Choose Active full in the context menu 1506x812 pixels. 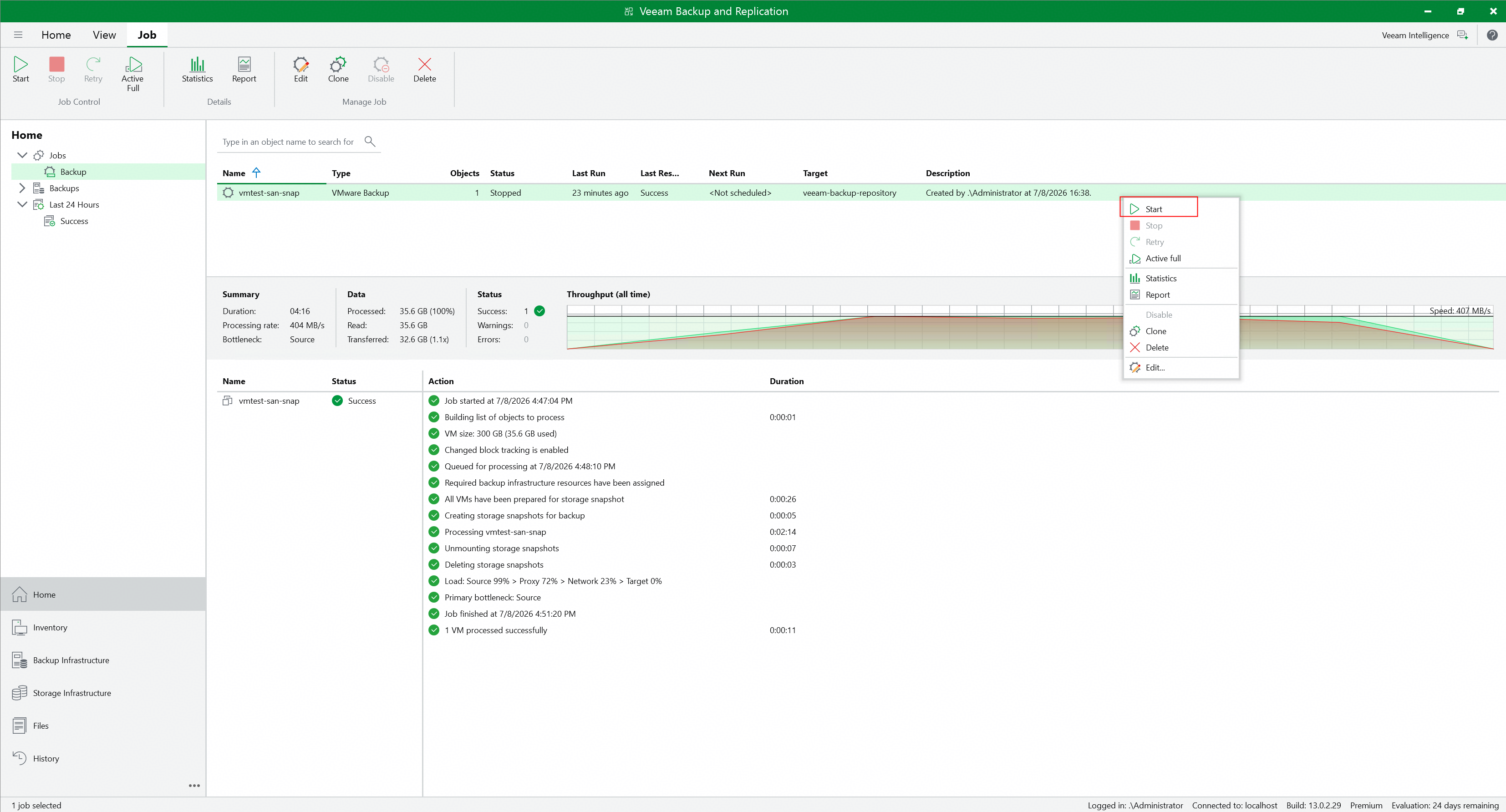(1181, 259)
